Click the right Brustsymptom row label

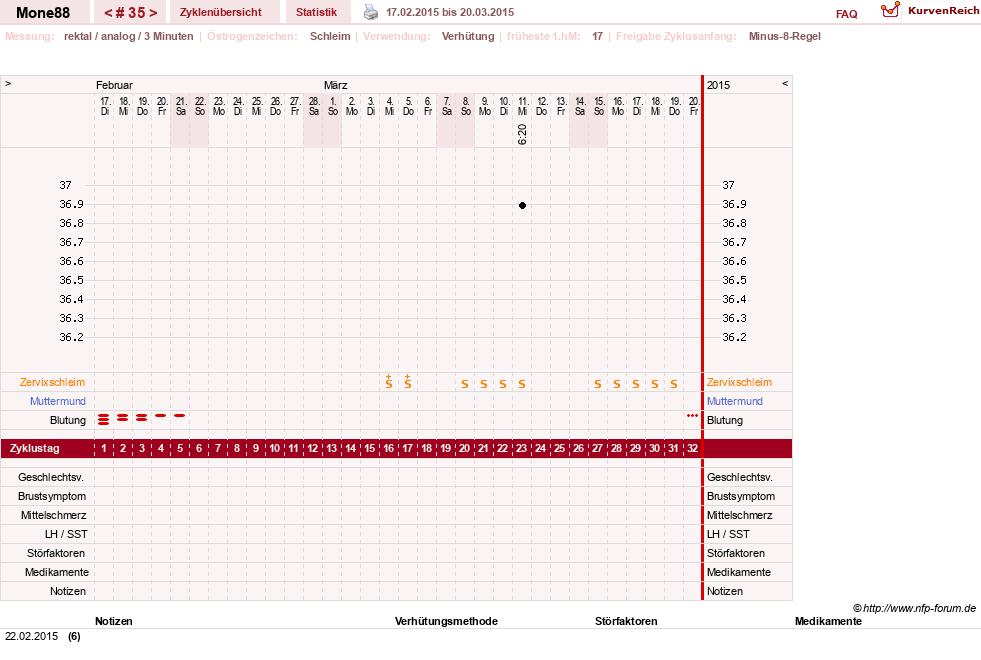[741, 496]
